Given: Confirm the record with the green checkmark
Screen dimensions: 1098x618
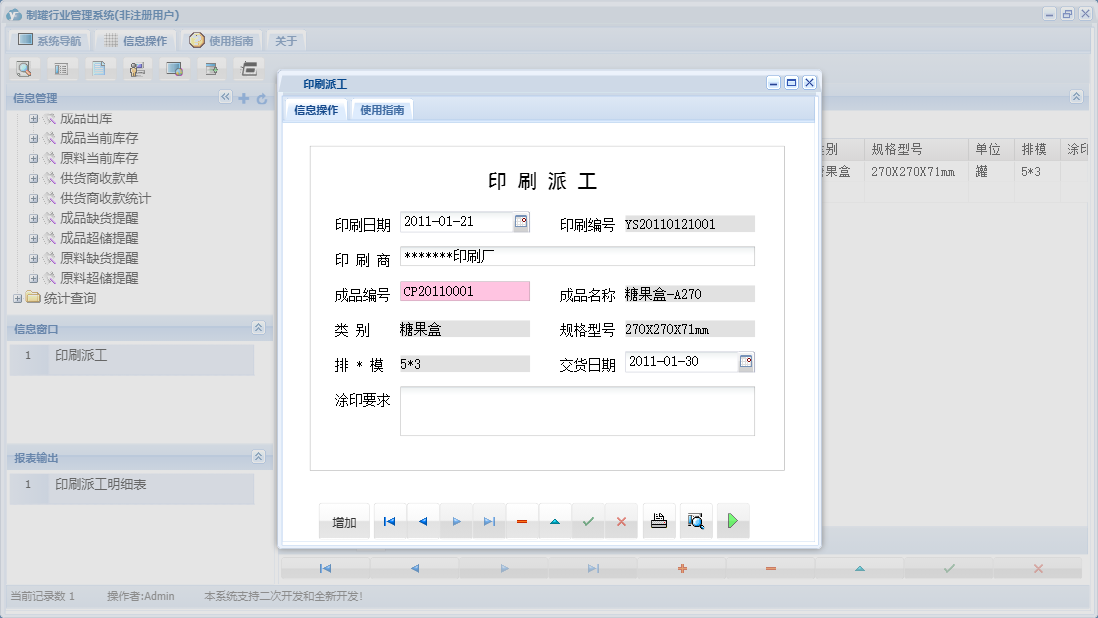Looking at the screenshot, I should click(588, 520).
